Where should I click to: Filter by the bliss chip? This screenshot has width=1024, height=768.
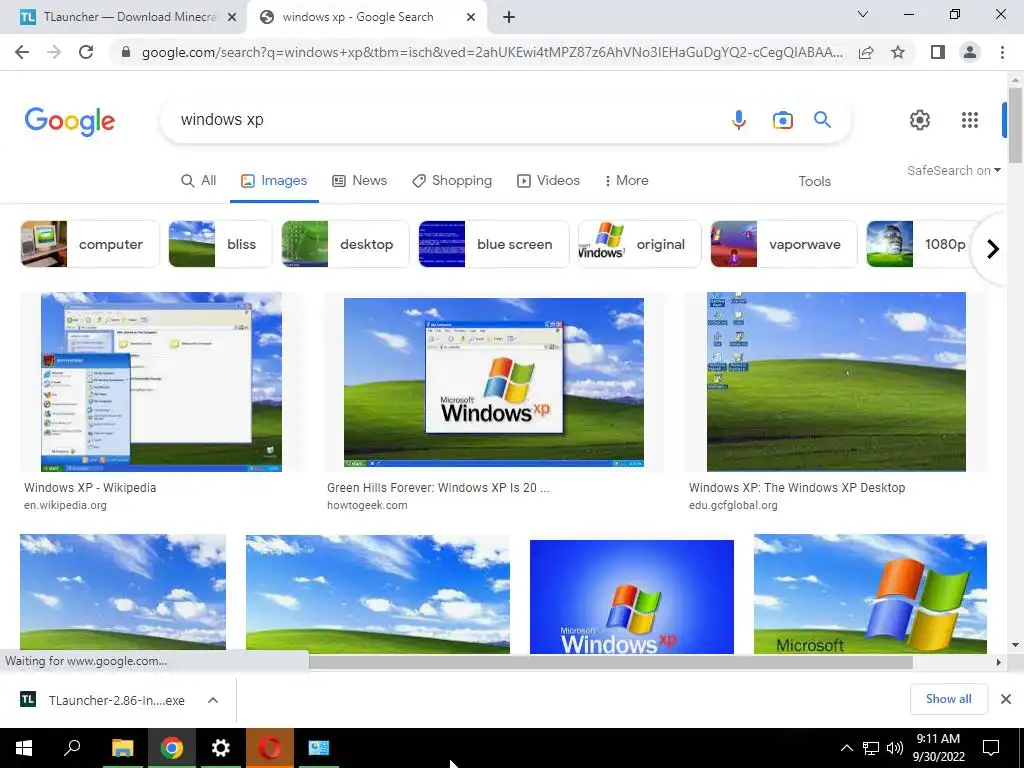(x=220, y=244)
